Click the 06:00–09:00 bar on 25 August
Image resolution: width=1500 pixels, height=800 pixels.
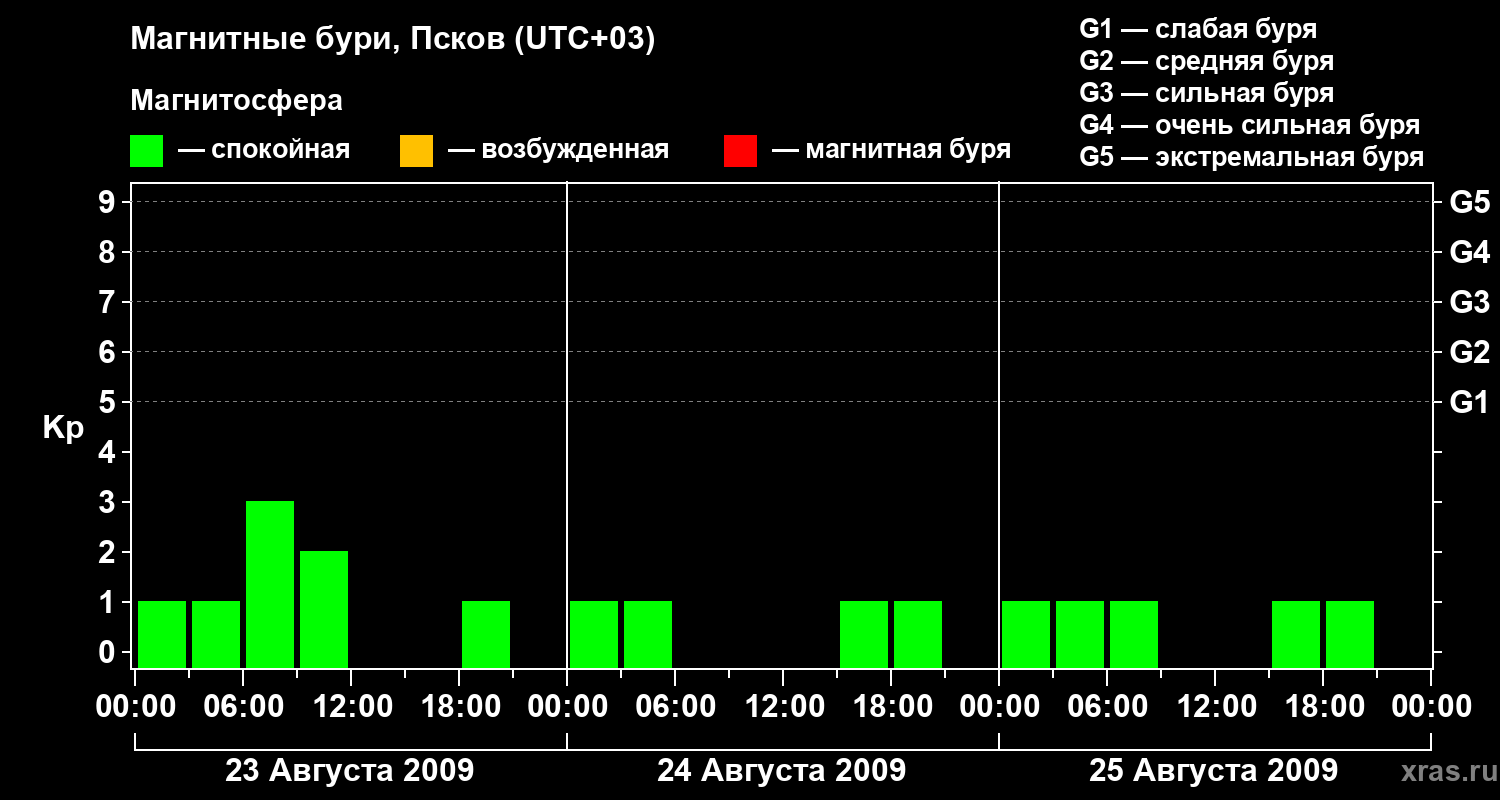pos(1134,634)
